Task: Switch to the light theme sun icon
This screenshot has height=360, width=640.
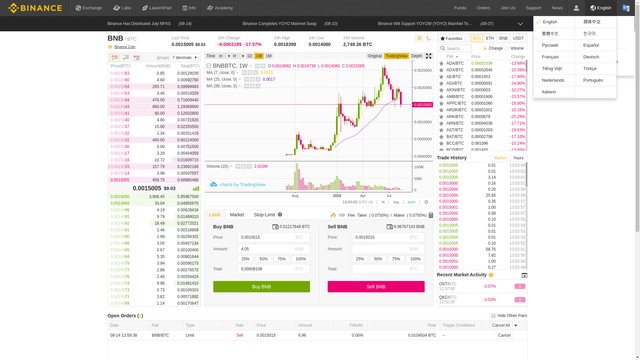Action: tap(419, 38)
